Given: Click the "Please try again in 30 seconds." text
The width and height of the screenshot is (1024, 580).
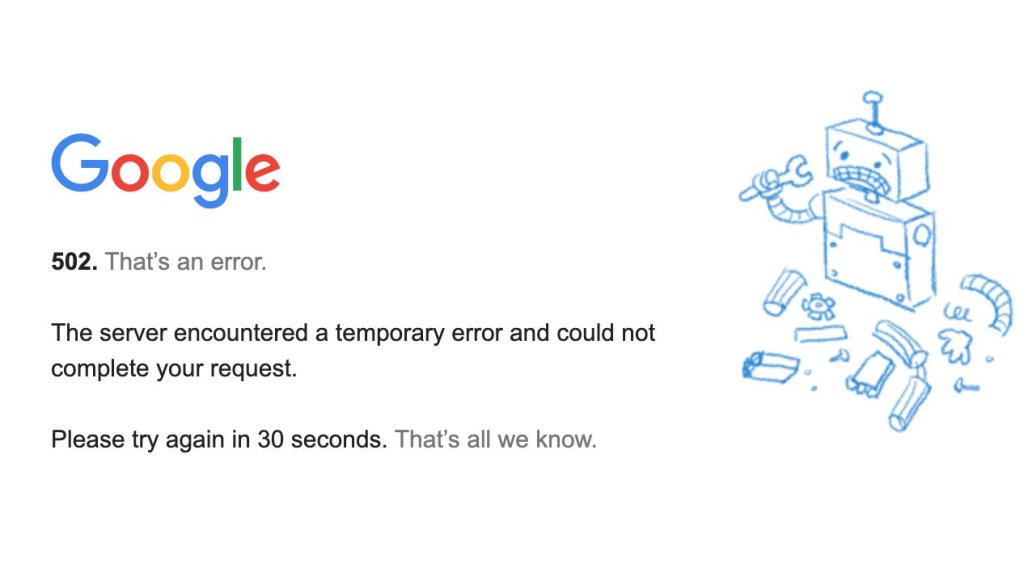Looking at the screenshot, I should [x=218, y=439].
